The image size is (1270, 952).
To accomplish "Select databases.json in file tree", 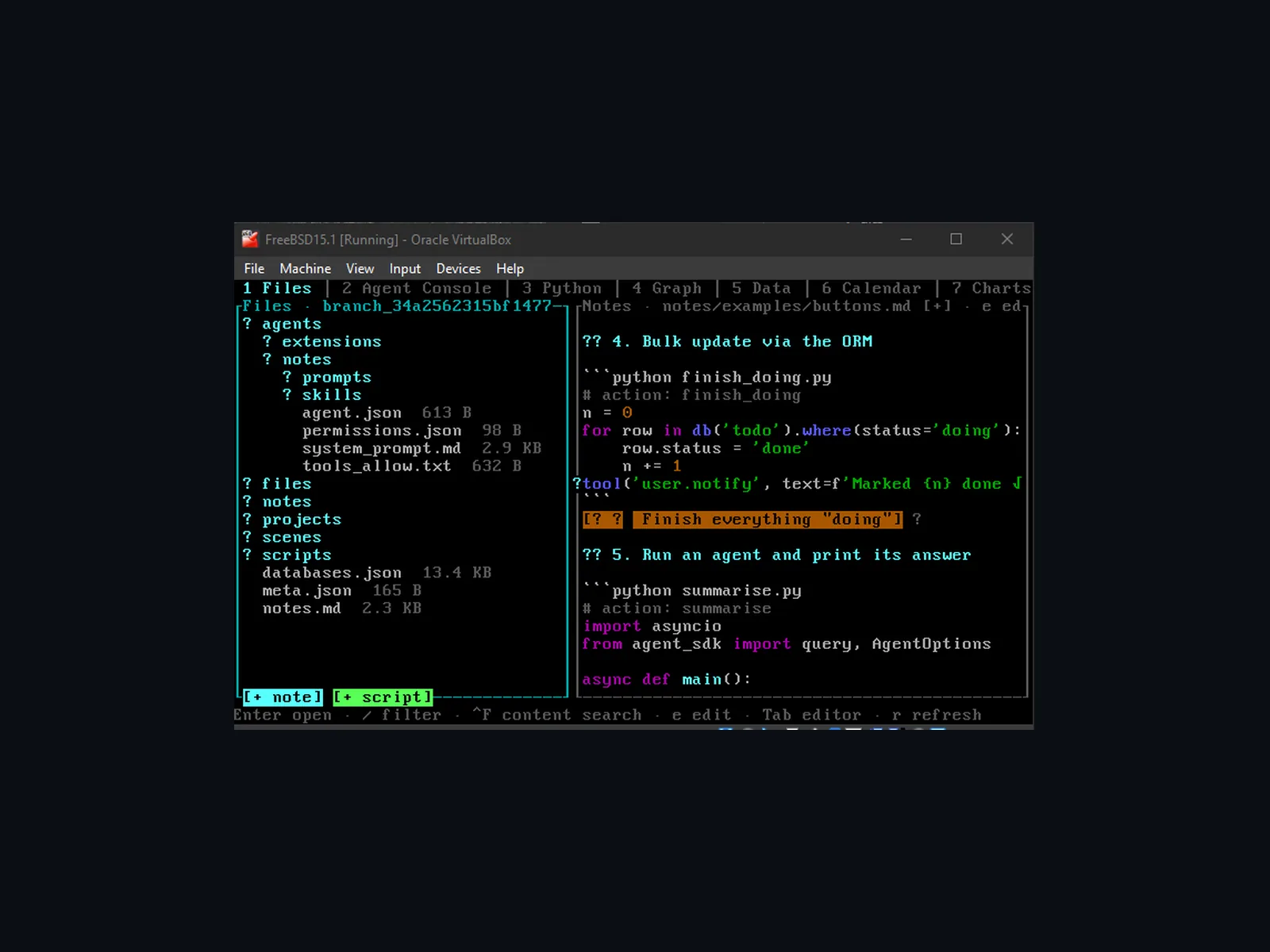I will pyautogui.click(x=332, y=573).
